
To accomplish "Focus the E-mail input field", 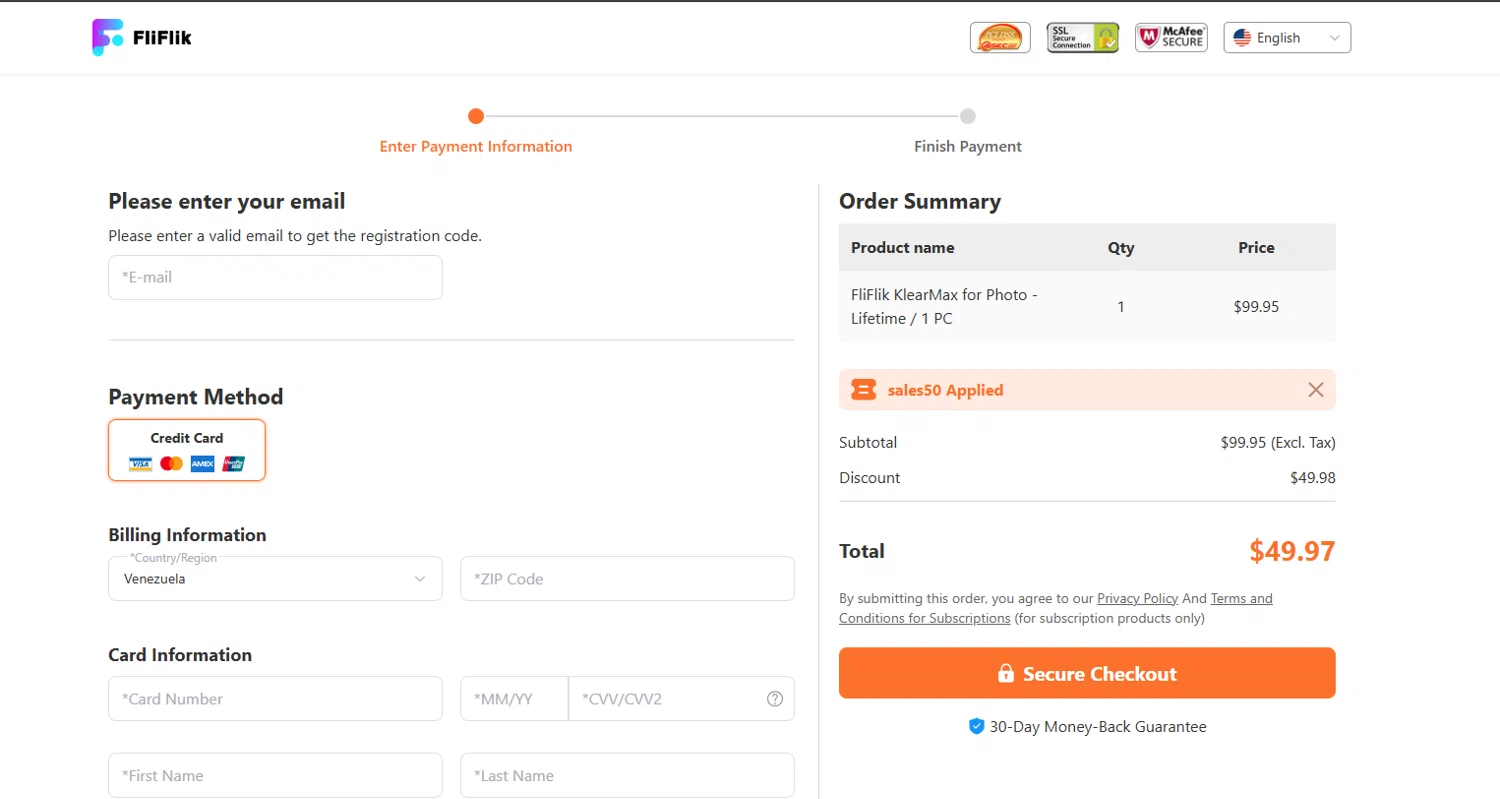I will coord(275,277).
